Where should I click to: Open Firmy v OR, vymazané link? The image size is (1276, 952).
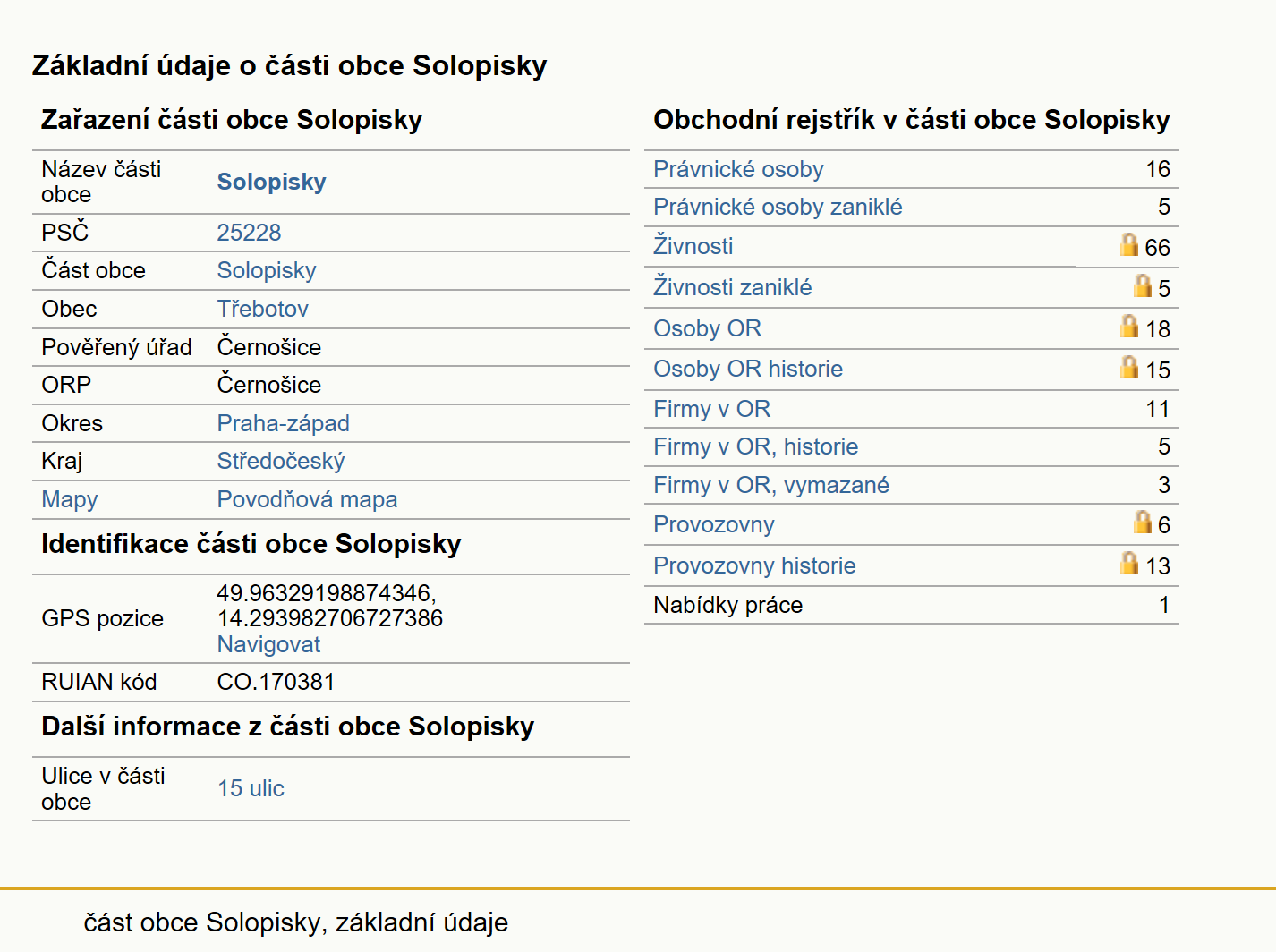771,485
